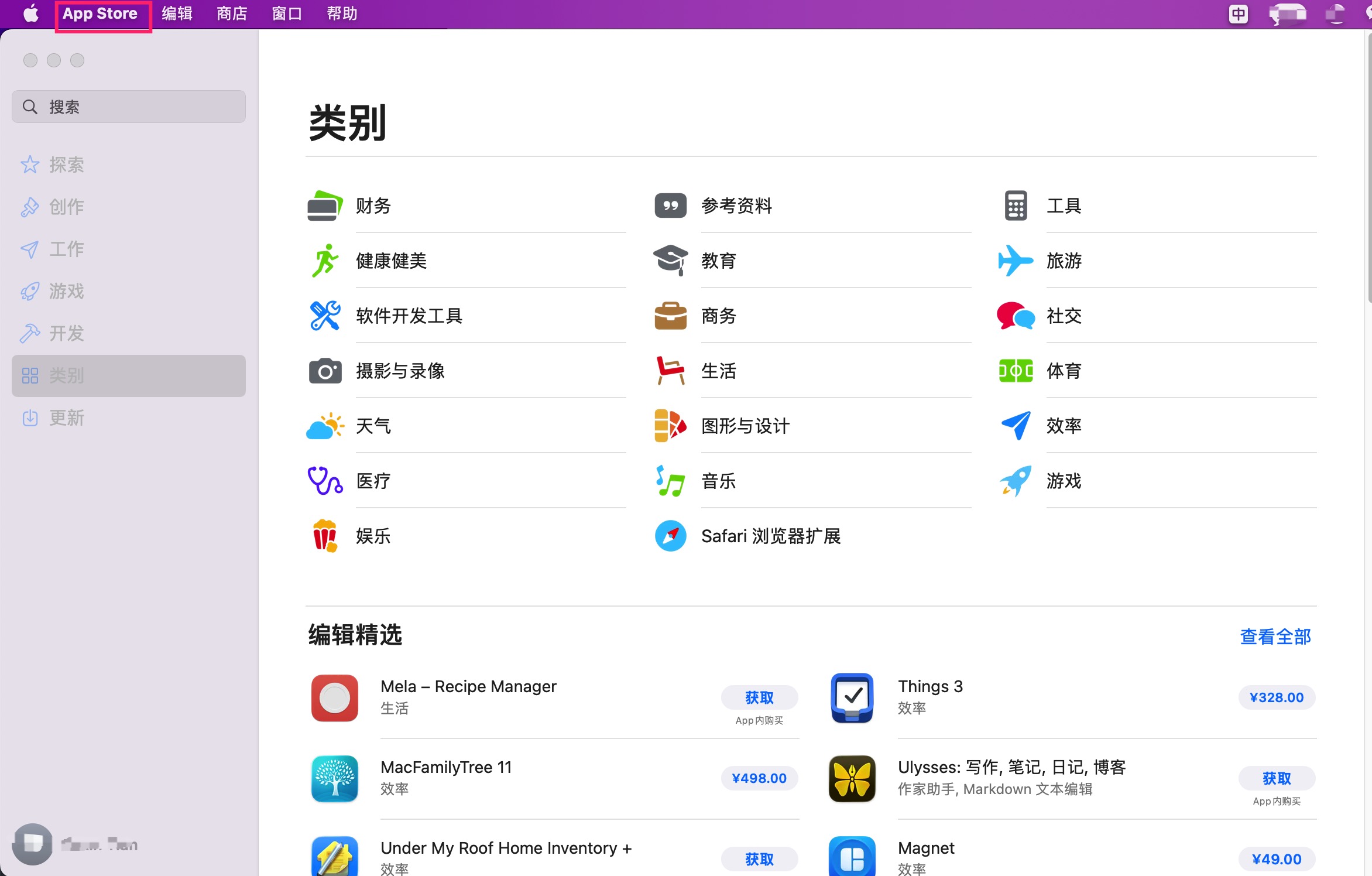Image resolution: width=1372 pixels, height=876 pixels.
Task: Click the ¥328.00 price for Things 3
Action: click(x=1277, y=697)
